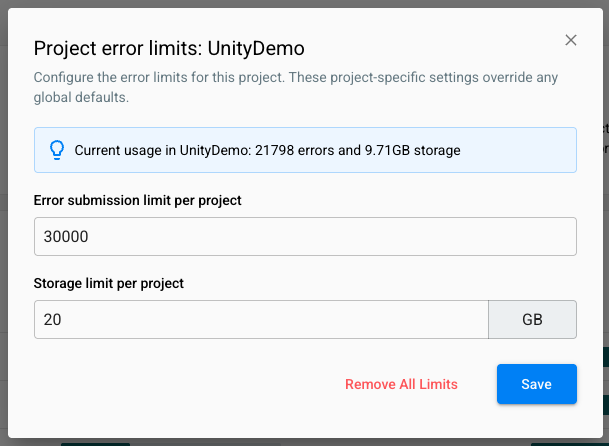Click the lightbulb tip icon
This screenshot has width=609, height=446.
coord(57,150)
